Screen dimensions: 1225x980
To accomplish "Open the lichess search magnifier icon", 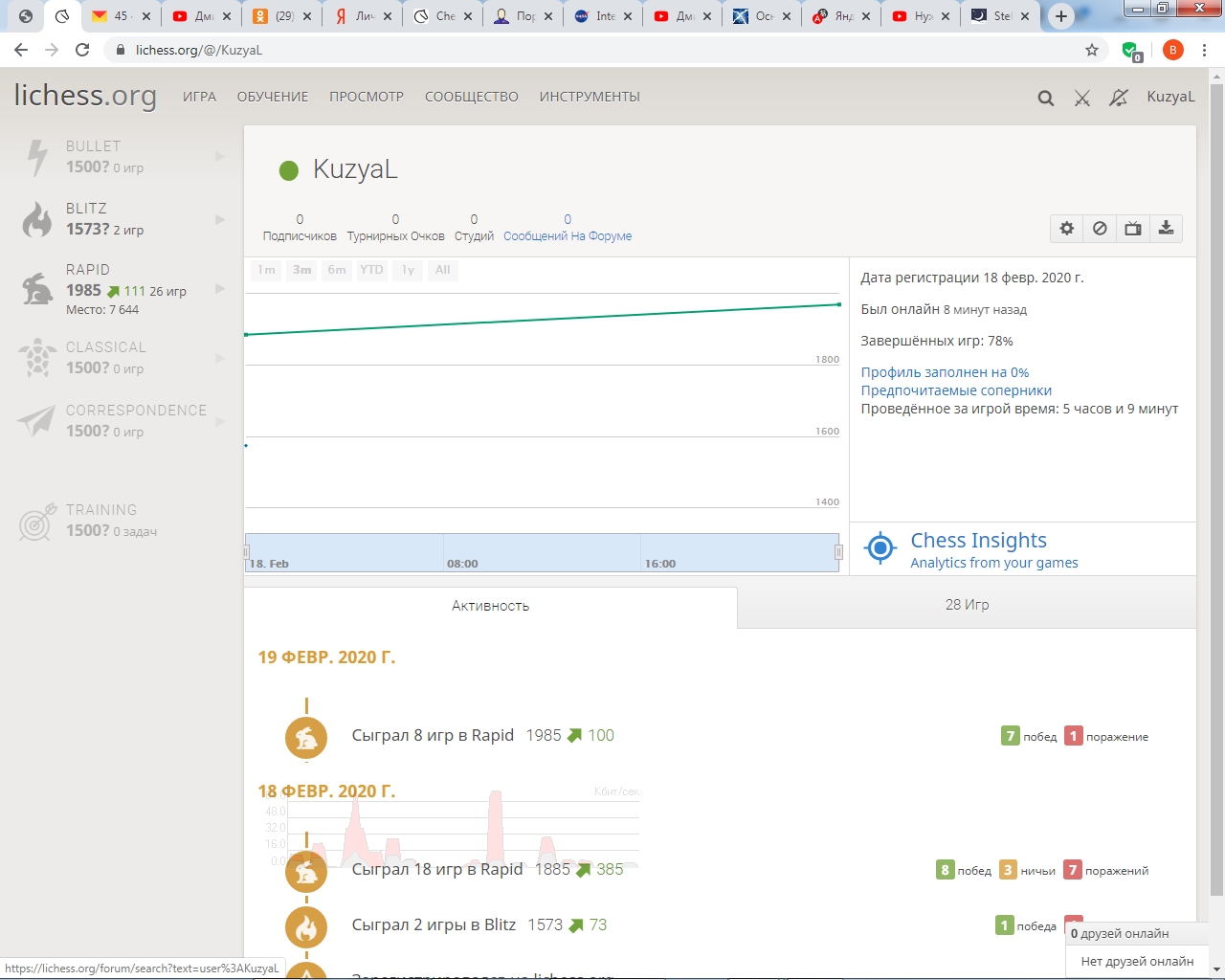I will coord(1045,98).
